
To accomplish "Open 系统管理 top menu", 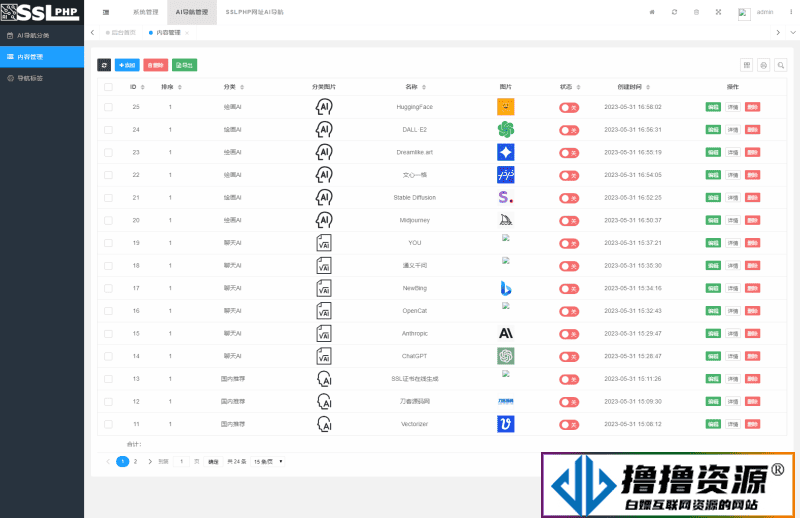I will tap(145, 12).
